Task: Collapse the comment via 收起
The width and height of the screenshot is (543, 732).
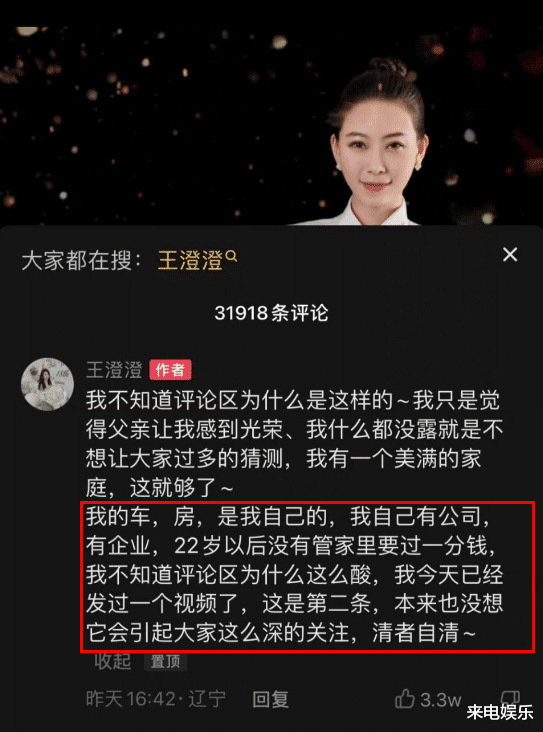Action: click(112, 661)
